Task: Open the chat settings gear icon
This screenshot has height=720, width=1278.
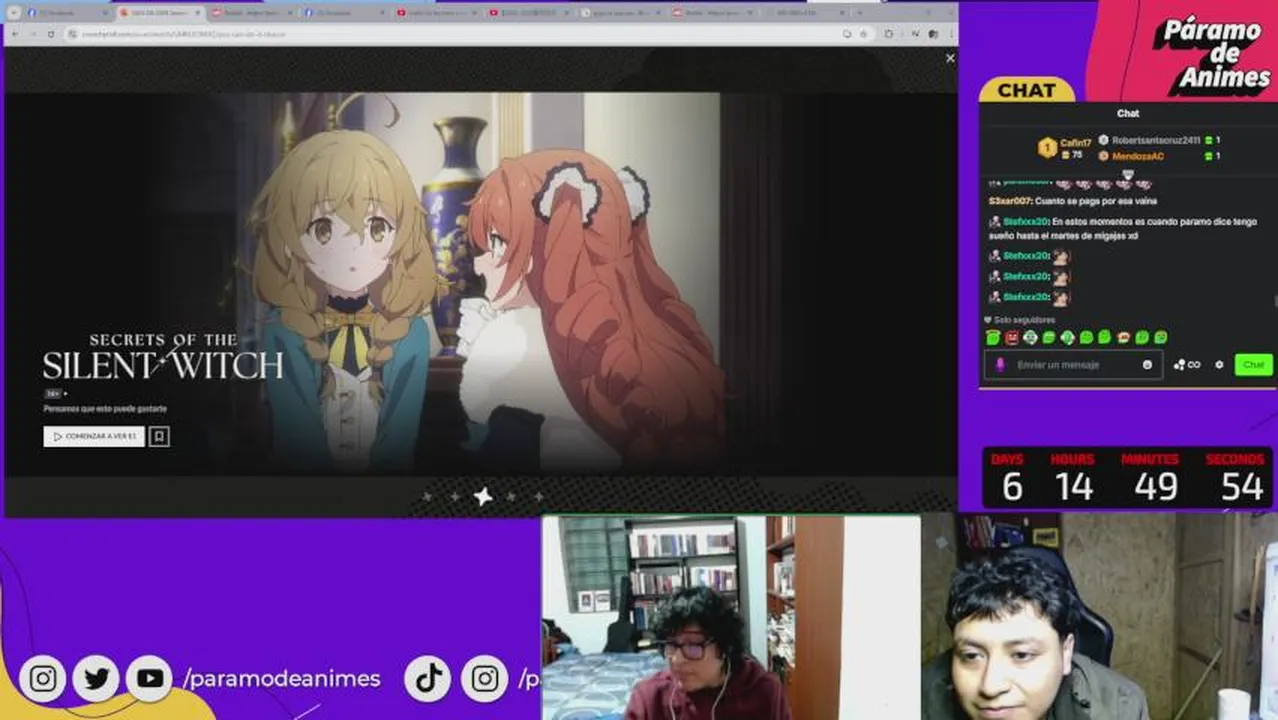Action: (x=1219, y=365)
